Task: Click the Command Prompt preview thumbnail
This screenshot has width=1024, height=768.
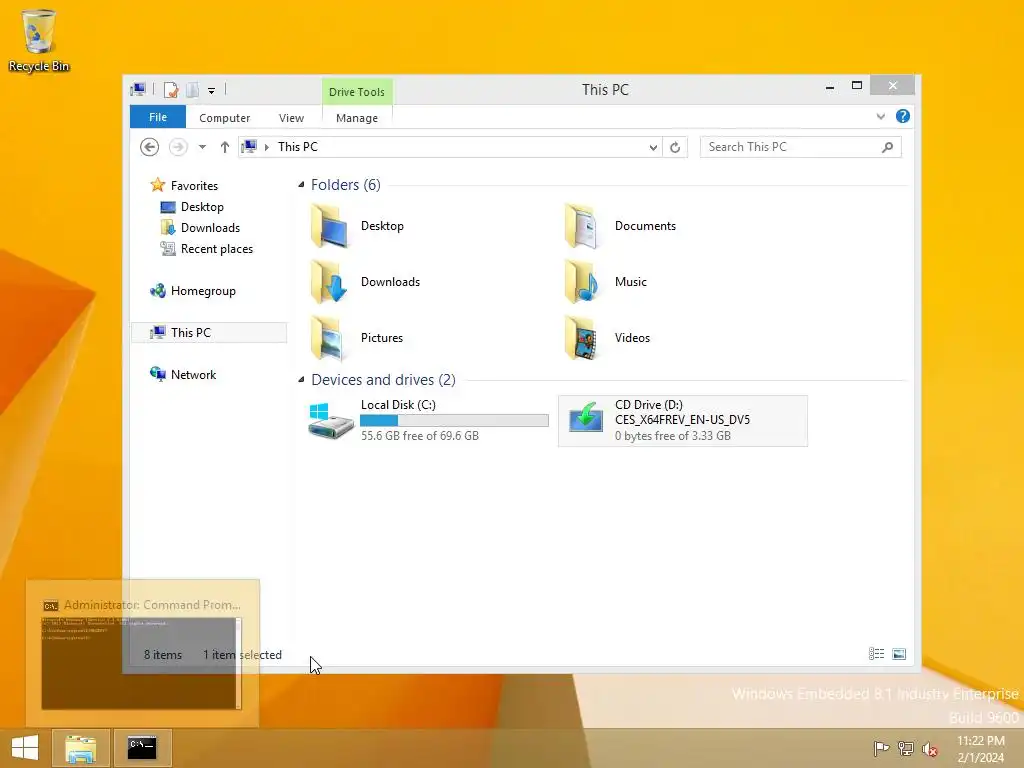Action: [x=141, y=664]
